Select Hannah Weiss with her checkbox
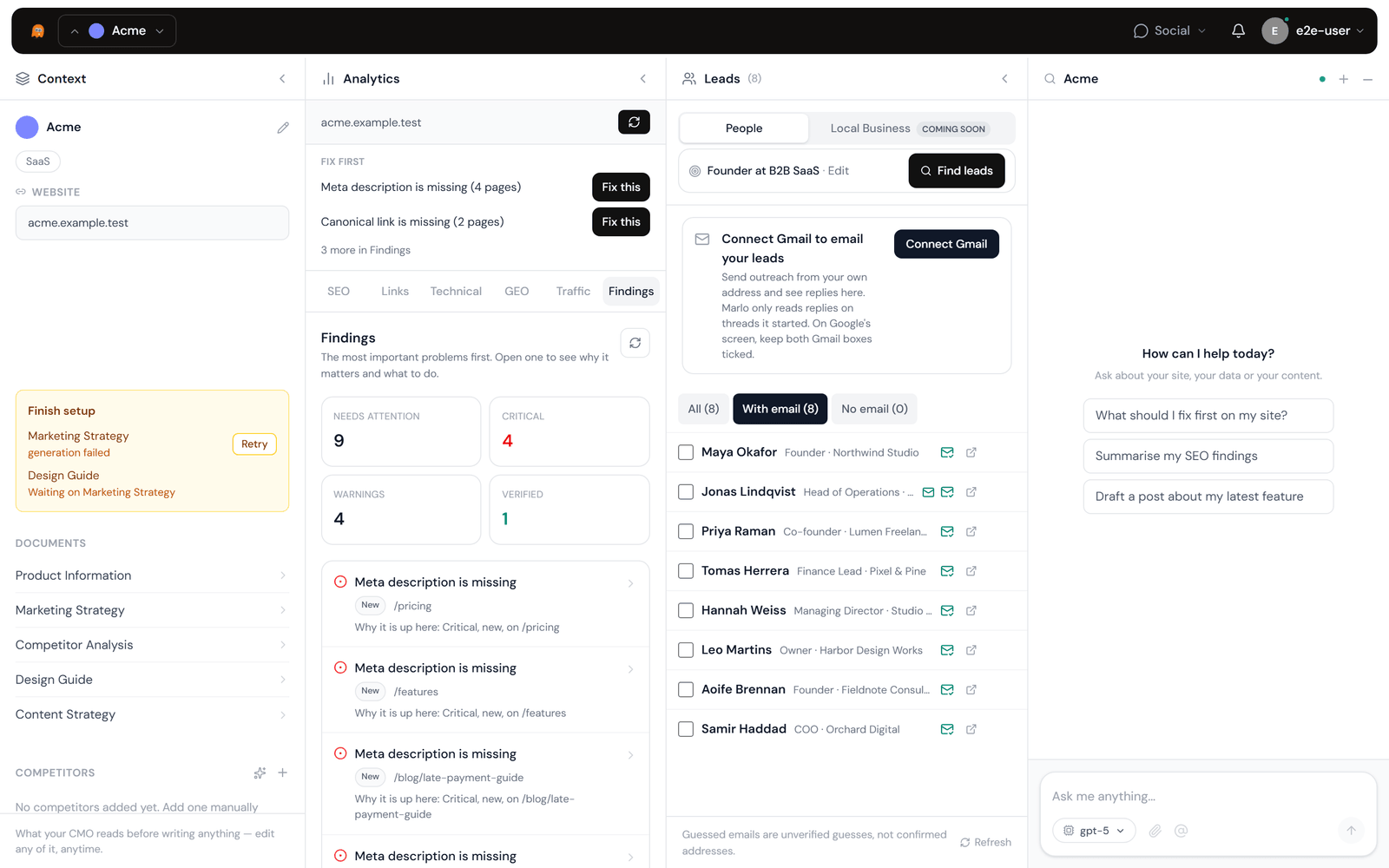The width and height of the screenshot is (1389, 868). click(686, 610)
